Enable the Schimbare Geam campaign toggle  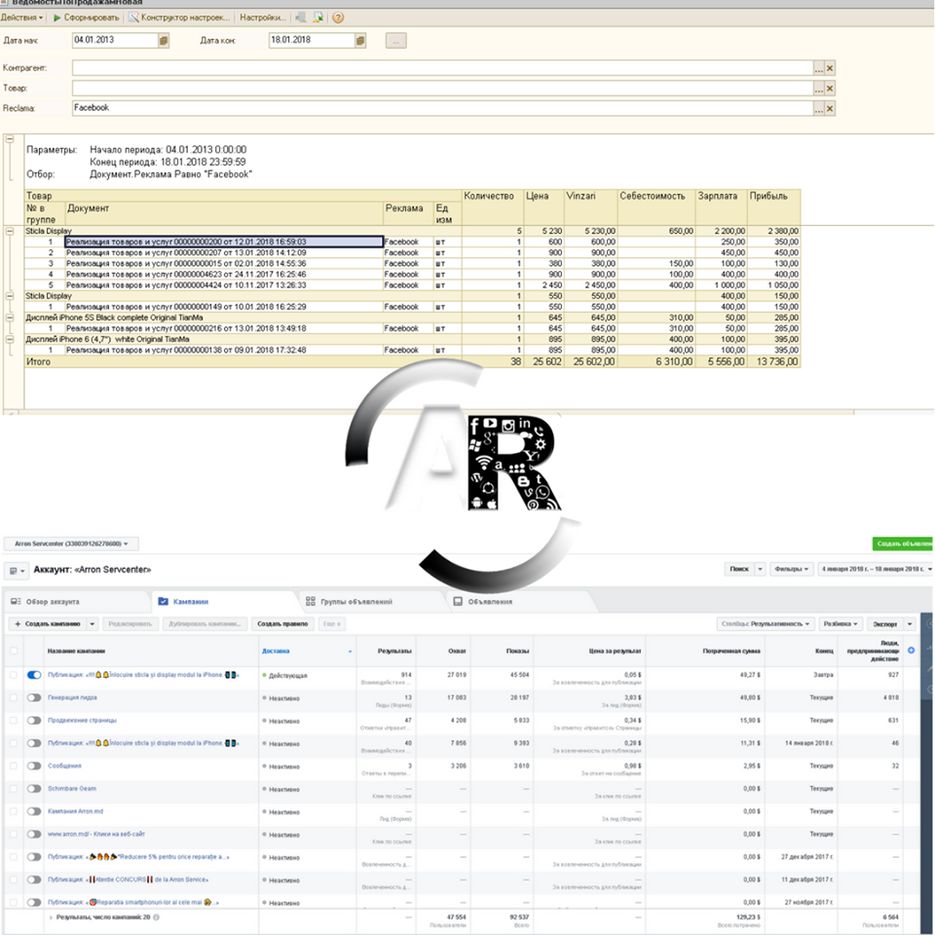(34, 788)
